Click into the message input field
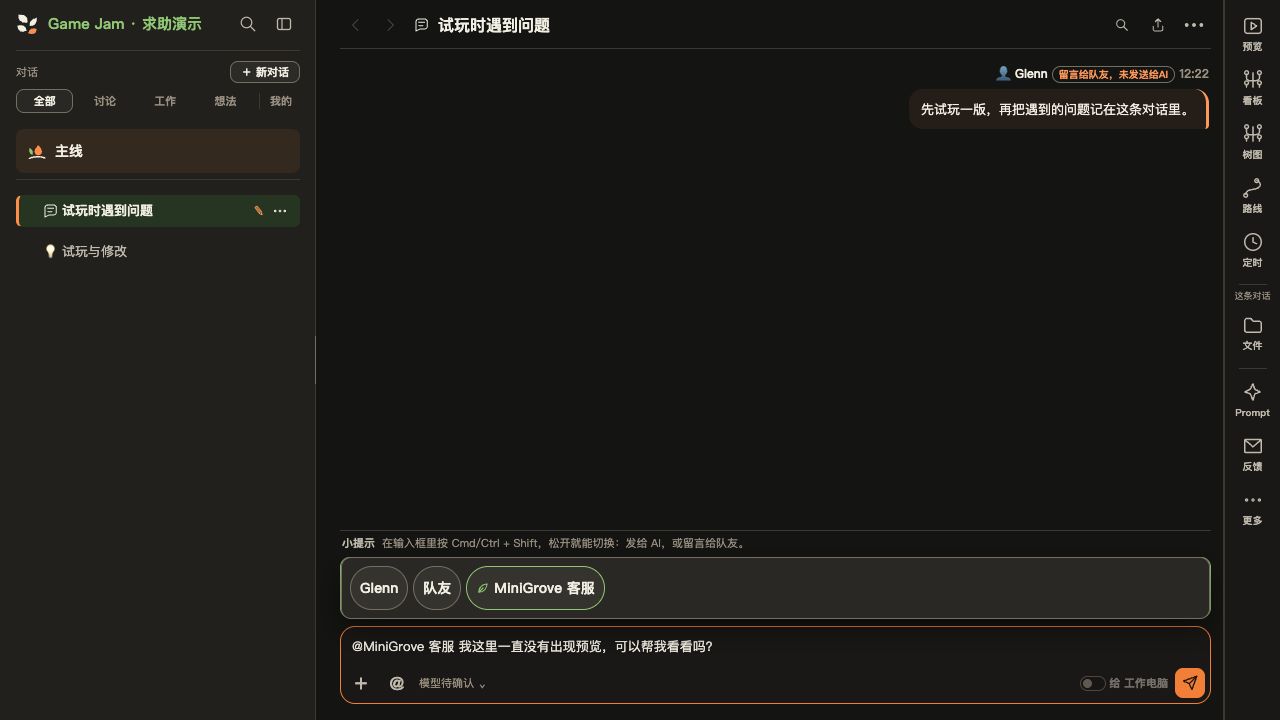The image size is (1280, 720). pos(775,647)
